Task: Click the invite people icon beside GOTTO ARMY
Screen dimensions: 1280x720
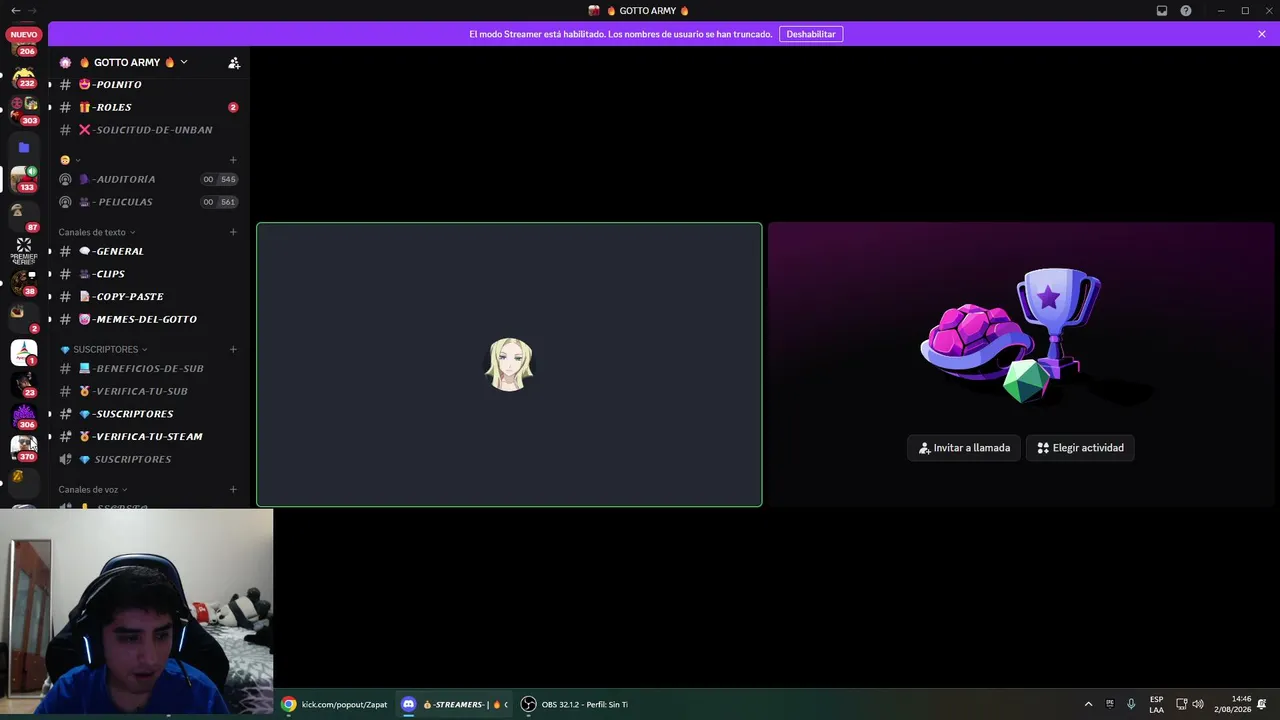Action: 234,62
